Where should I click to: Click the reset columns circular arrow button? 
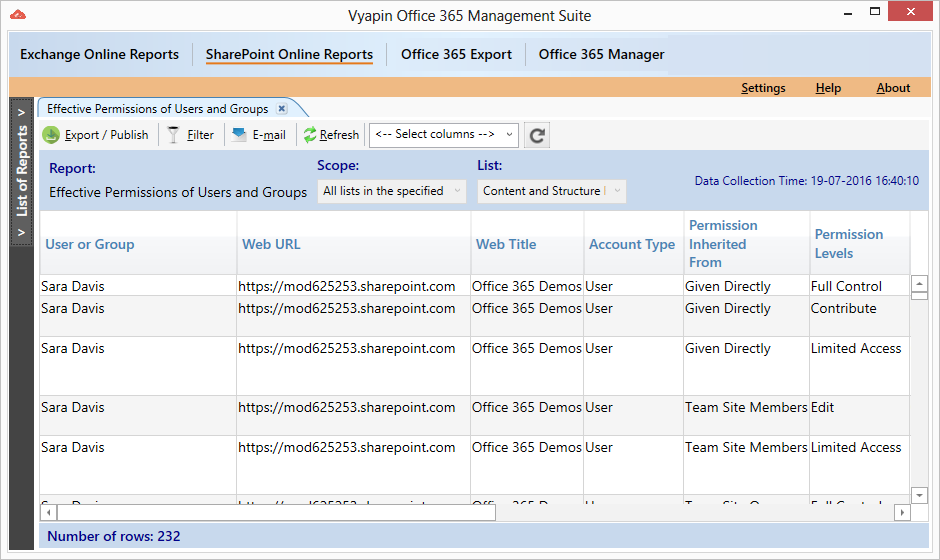[x=537, y=135]
